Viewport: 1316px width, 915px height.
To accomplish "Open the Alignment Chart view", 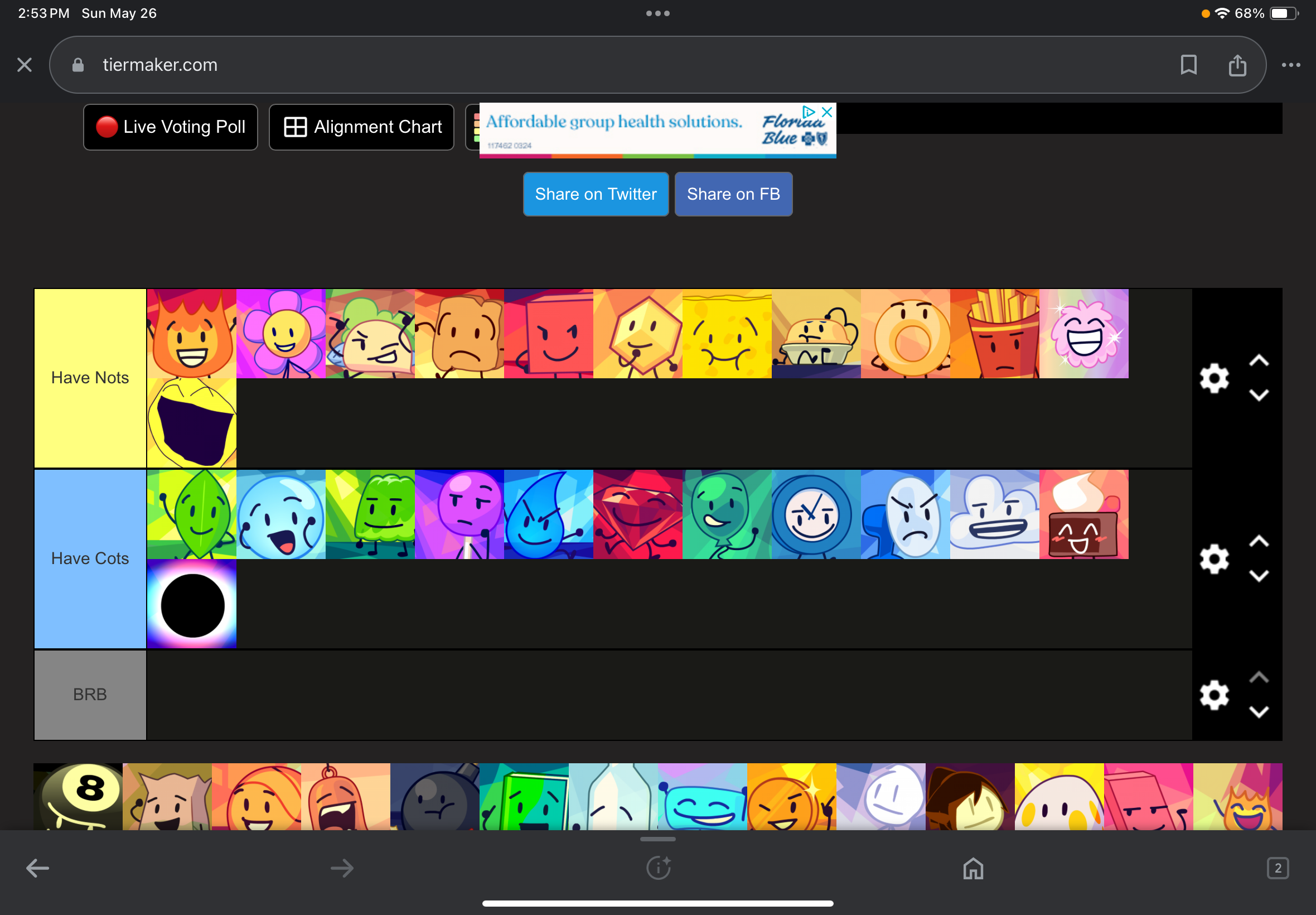I will click(361, 127).
